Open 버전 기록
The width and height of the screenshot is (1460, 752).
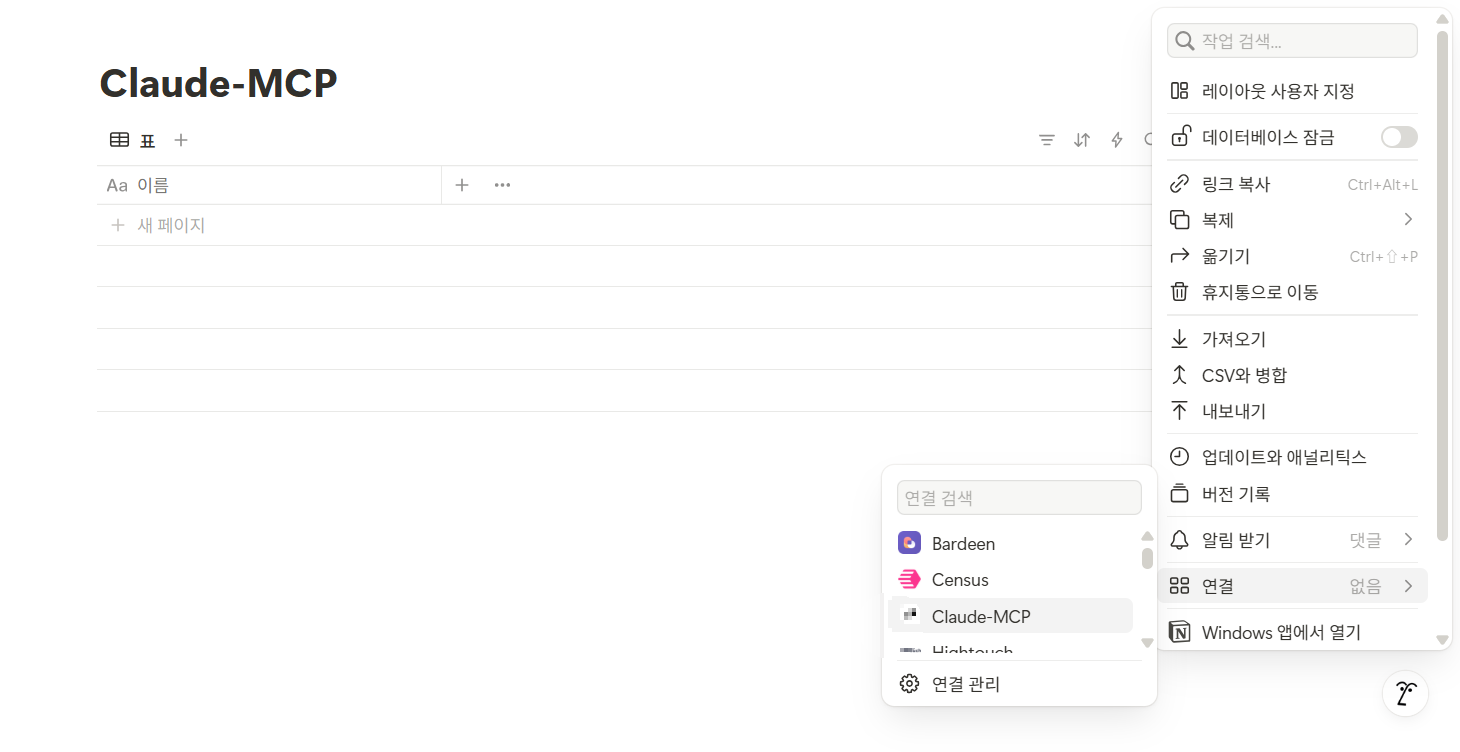pos(1292,494)
